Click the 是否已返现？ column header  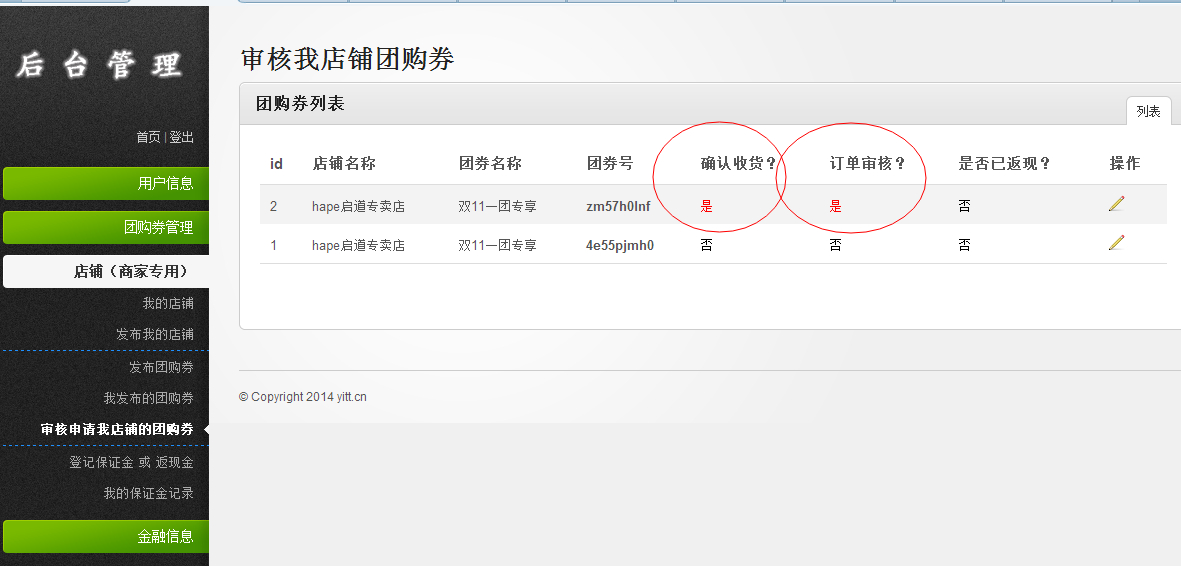pyautogui.click(x=1005, y=164)
